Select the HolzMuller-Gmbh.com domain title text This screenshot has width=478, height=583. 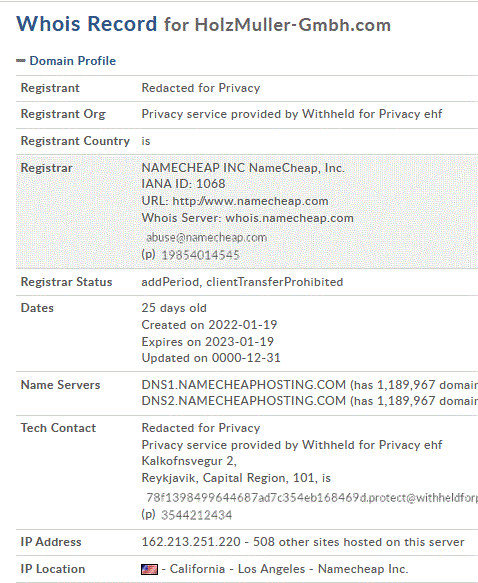(293, 25)
